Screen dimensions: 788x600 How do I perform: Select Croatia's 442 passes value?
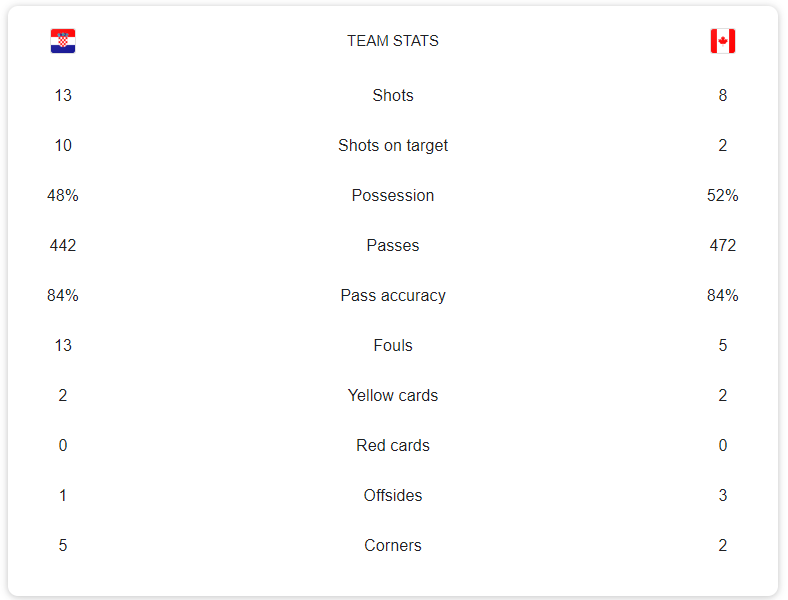click(63, 245)
